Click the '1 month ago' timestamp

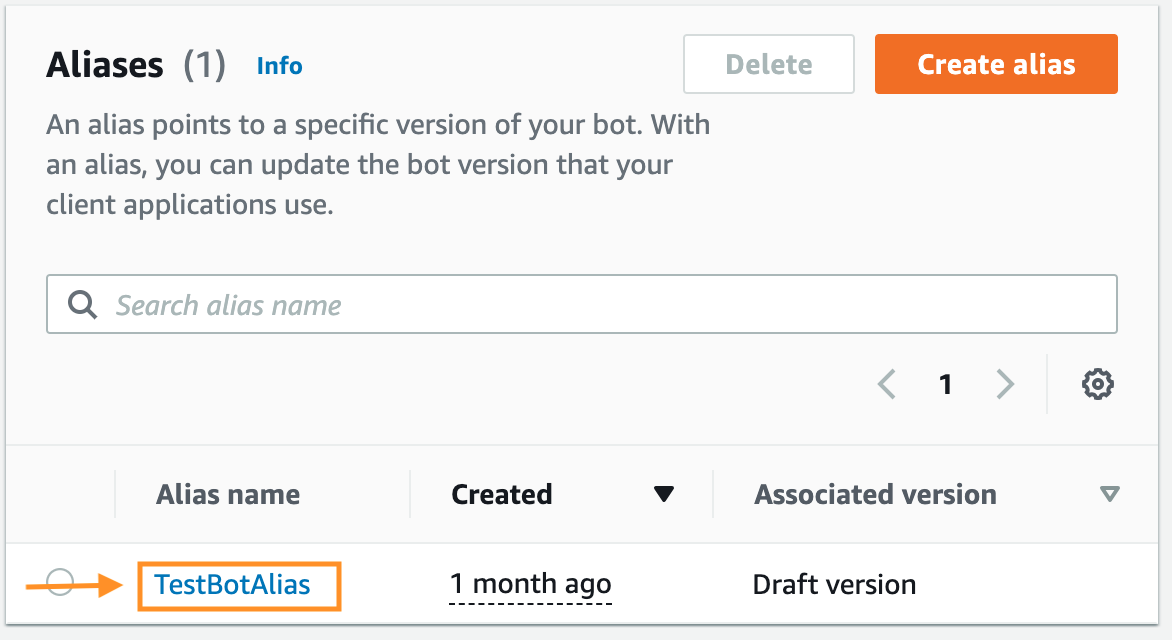(531, 584)
